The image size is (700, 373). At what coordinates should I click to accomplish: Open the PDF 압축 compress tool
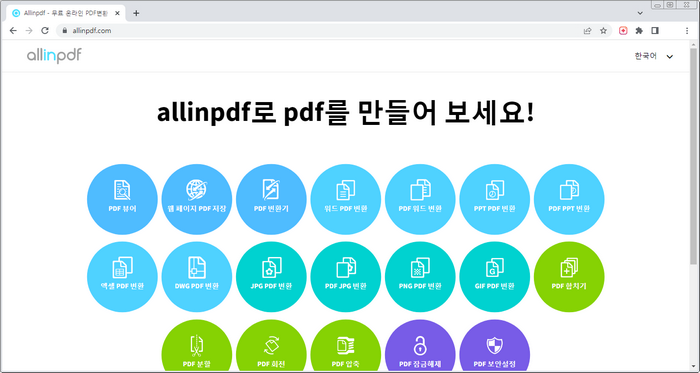pos(346,346)
